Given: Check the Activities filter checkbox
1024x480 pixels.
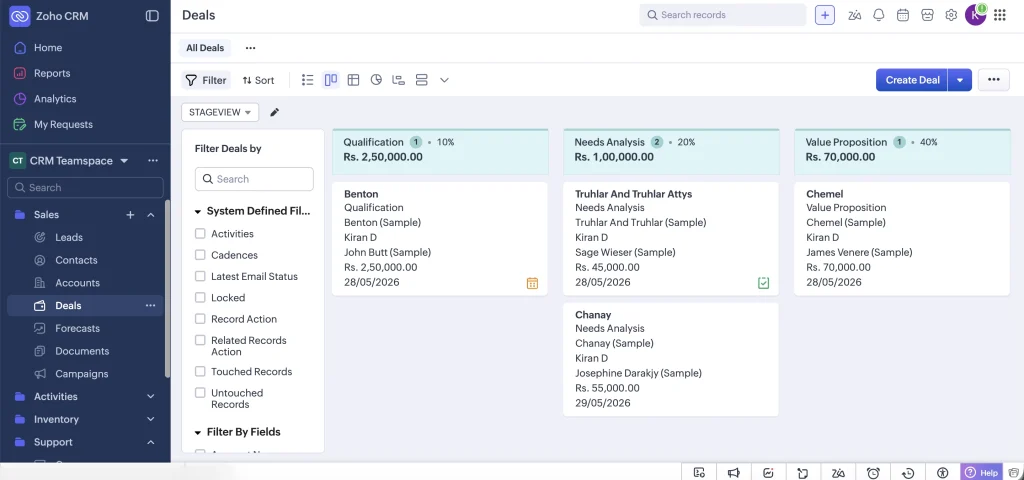Looking at the screenshot, I should [200, 234].
